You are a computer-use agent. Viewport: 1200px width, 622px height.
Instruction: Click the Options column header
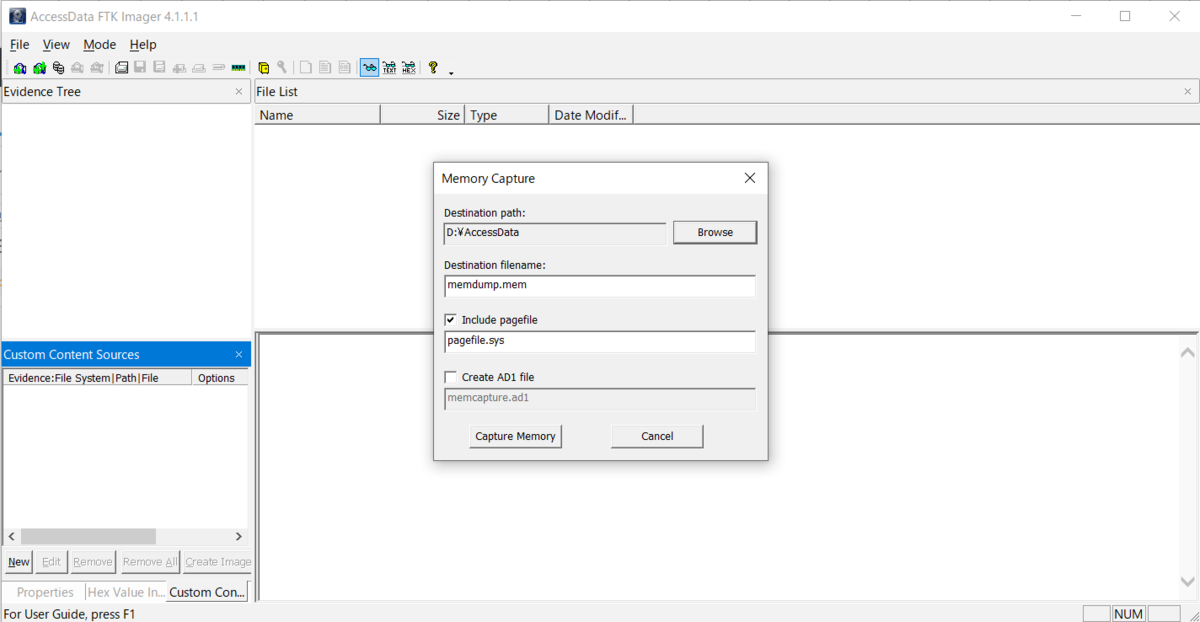219,378
